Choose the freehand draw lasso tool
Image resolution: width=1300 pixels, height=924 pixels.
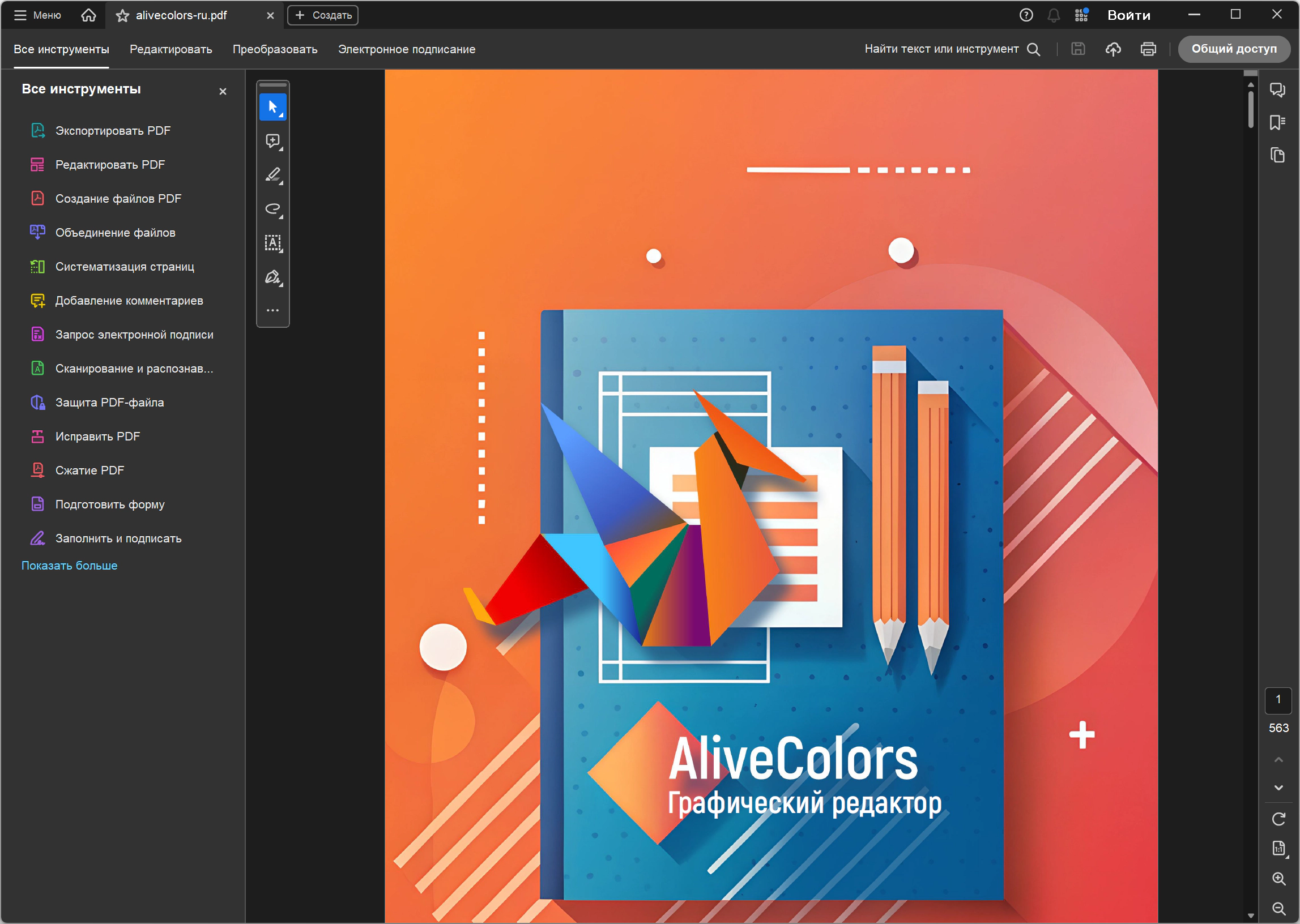pyautogui.click(x=272, y=209)
